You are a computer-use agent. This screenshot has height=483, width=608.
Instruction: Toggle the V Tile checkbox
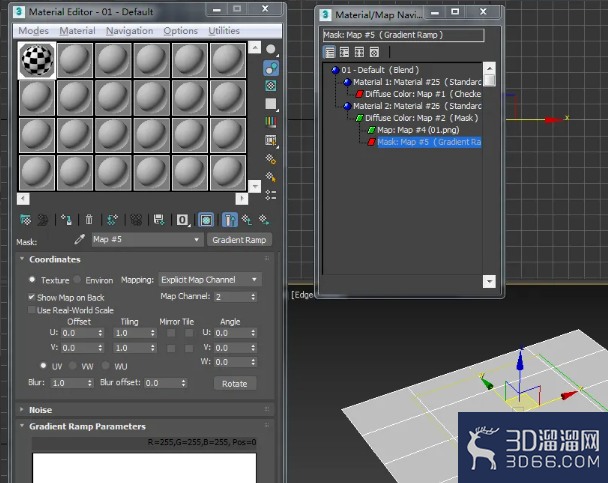189,348
